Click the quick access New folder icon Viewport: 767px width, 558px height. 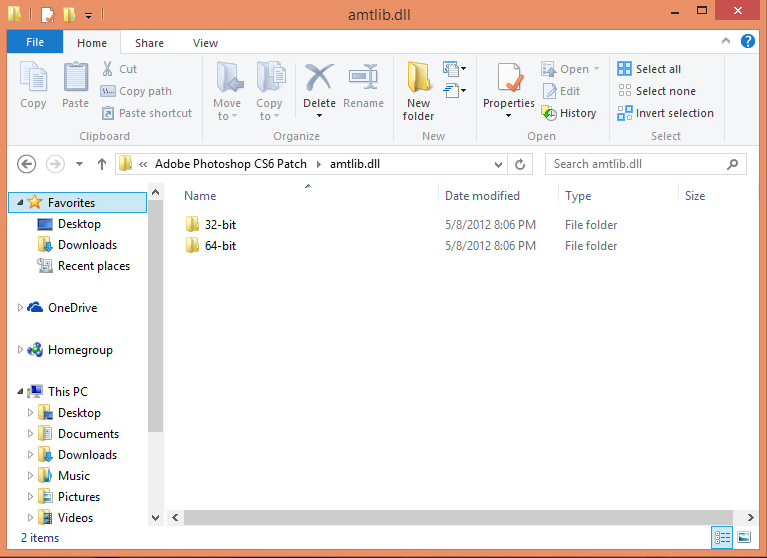coord(69,15)
